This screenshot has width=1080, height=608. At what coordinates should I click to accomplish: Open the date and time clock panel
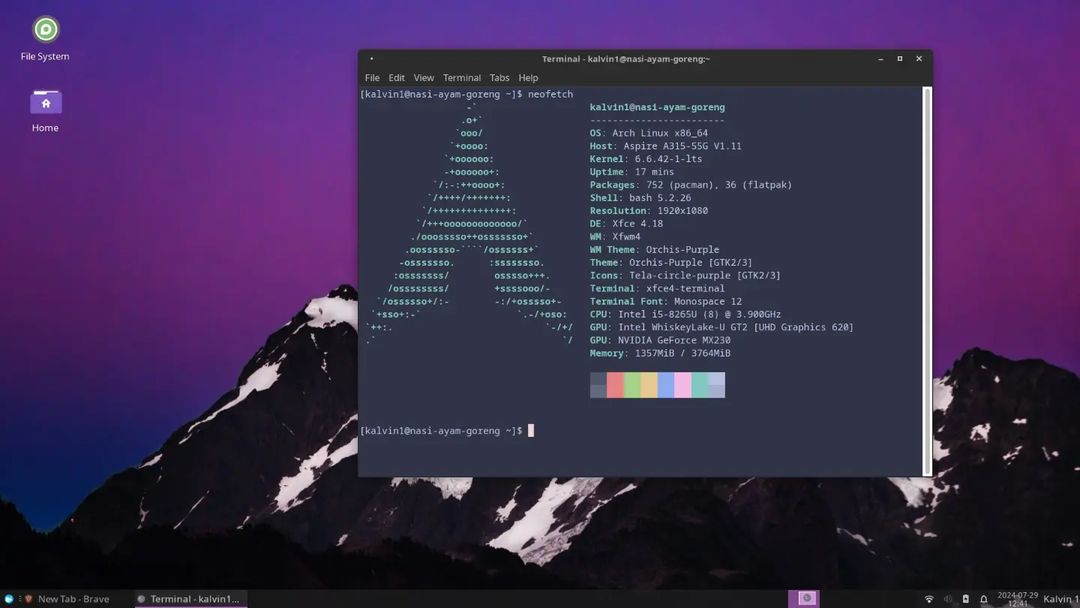[1017, 599]
